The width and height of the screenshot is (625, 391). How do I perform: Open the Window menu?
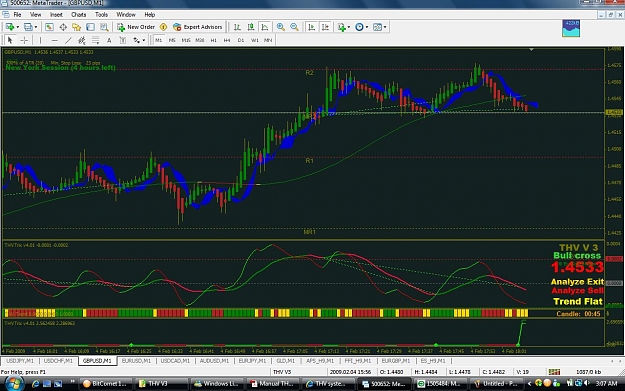click(x=126, y=15)
